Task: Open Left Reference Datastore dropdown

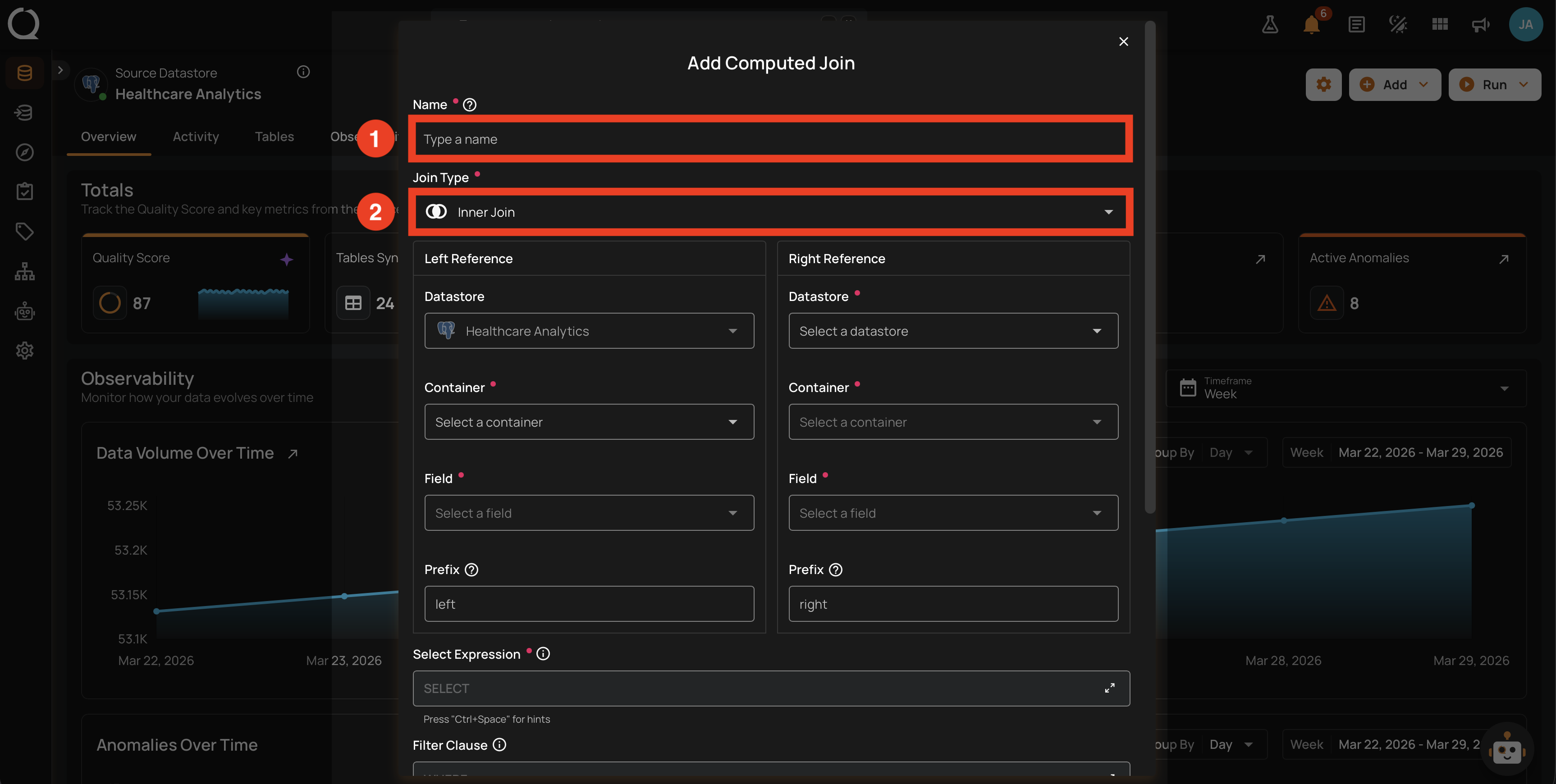Action: (589, 331)
